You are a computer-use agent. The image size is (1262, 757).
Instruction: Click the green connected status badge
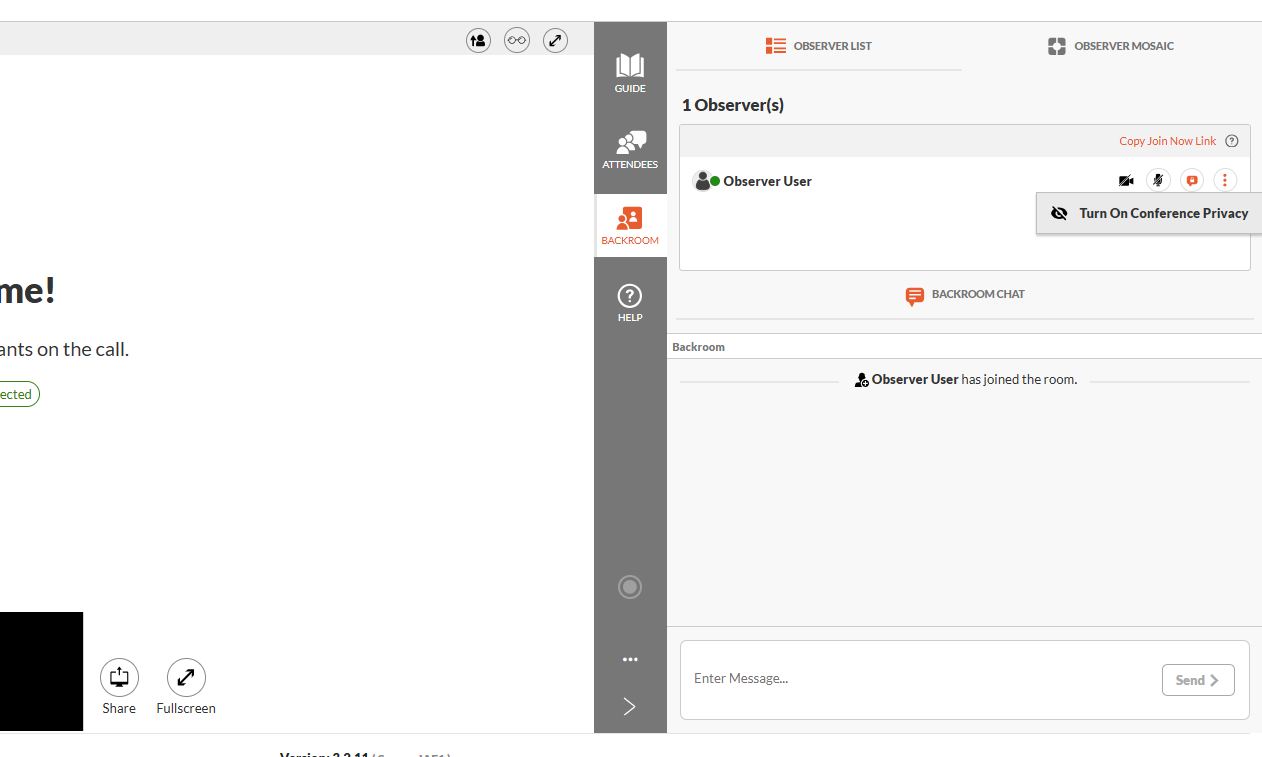tap(18, 394)
